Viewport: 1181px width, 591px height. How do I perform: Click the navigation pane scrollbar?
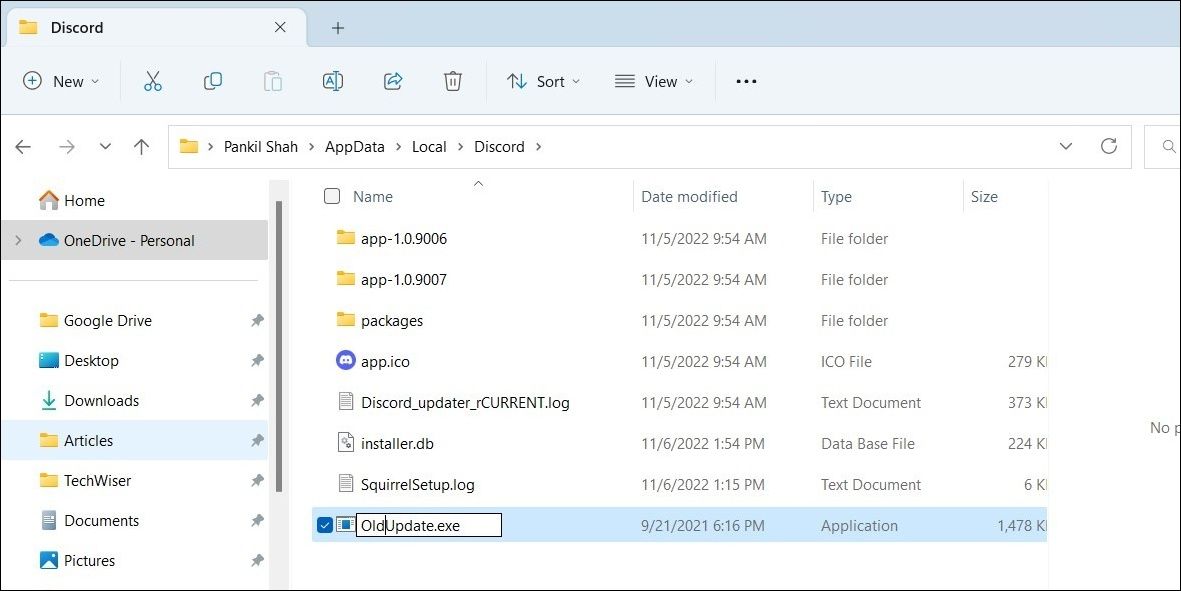279,346
